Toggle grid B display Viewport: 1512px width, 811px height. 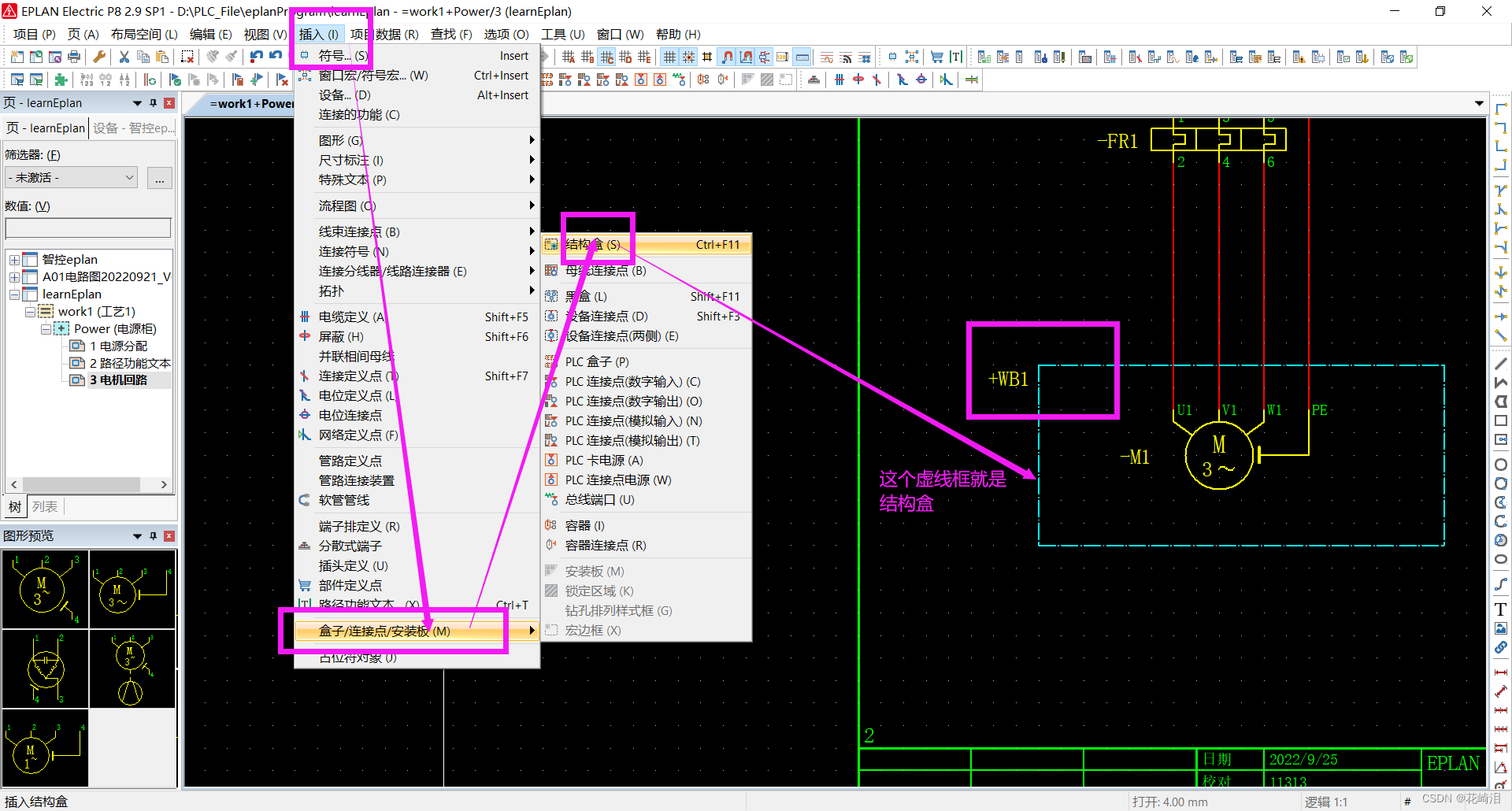[x=587, y=57]
